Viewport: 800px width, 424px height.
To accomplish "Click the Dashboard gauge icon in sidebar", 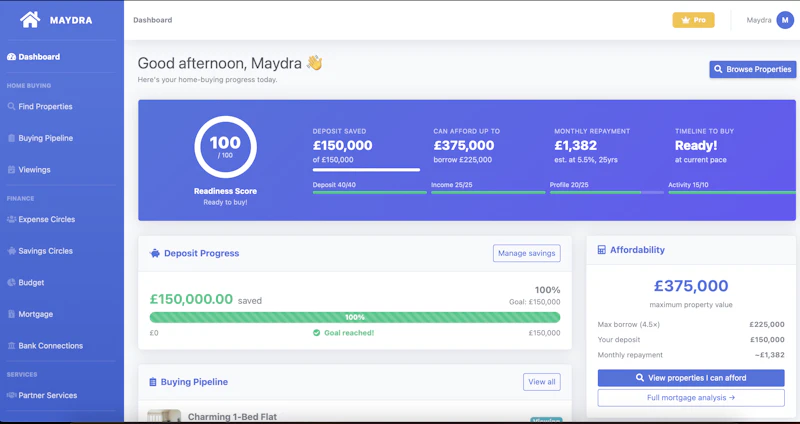I will coord(11,57).
